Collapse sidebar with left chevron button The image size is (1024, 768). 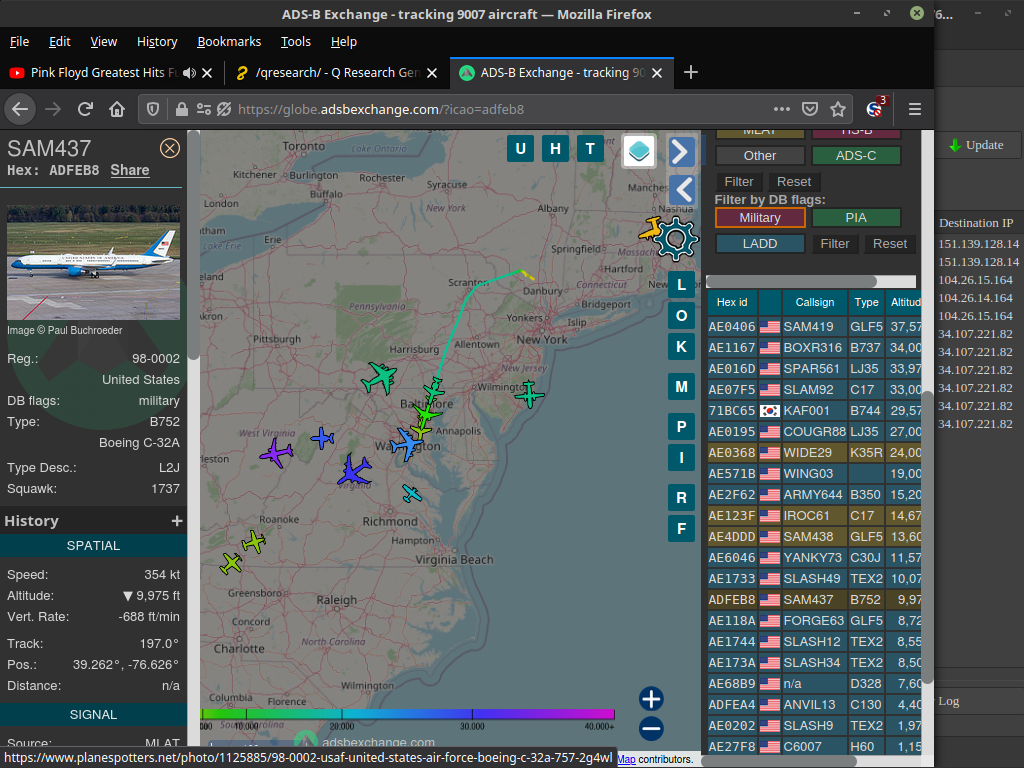[x=683, y=190]
